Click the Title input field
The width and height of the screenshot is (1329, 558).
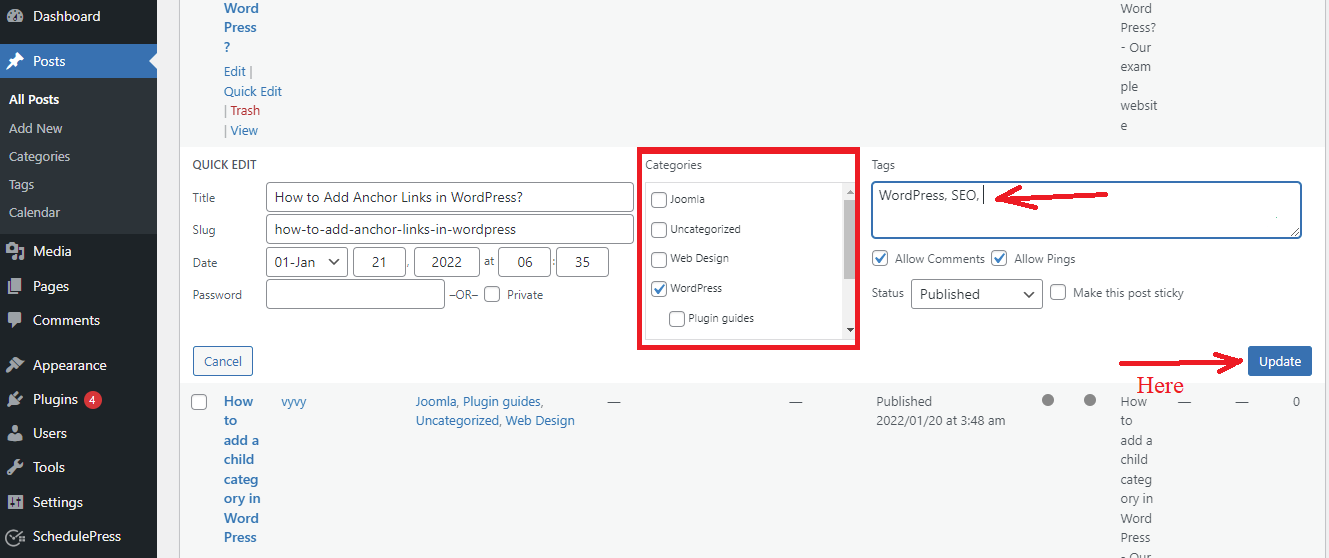pos(450,197)
